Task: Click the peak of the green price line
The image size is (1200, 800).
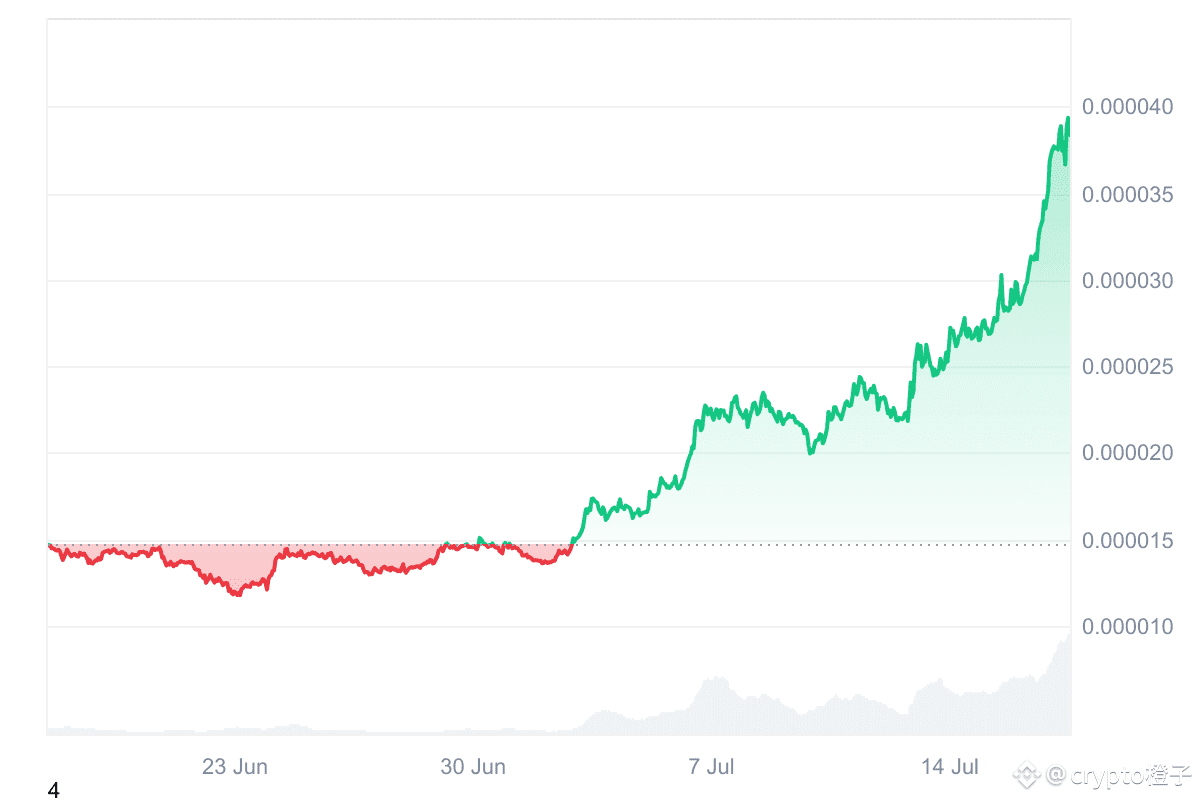Action: pos(1068,118)
